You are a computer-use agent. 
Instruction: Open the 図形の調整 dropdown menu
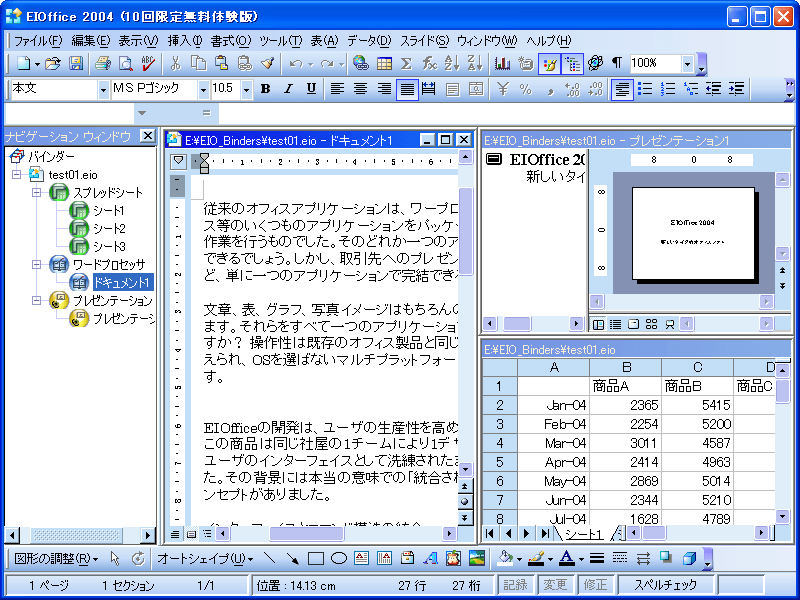(x=56, y=559)
